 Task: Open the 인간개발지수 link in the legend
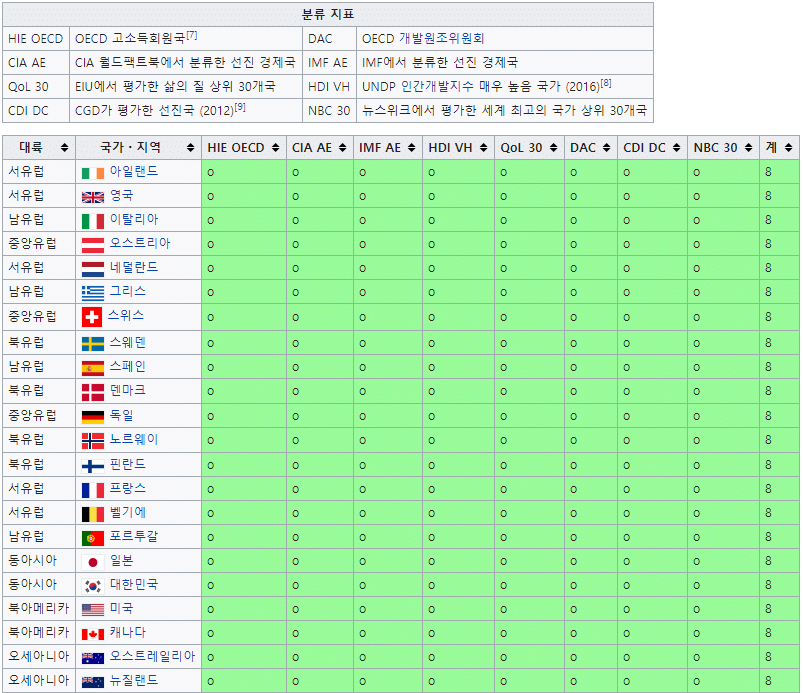(437, 87)
